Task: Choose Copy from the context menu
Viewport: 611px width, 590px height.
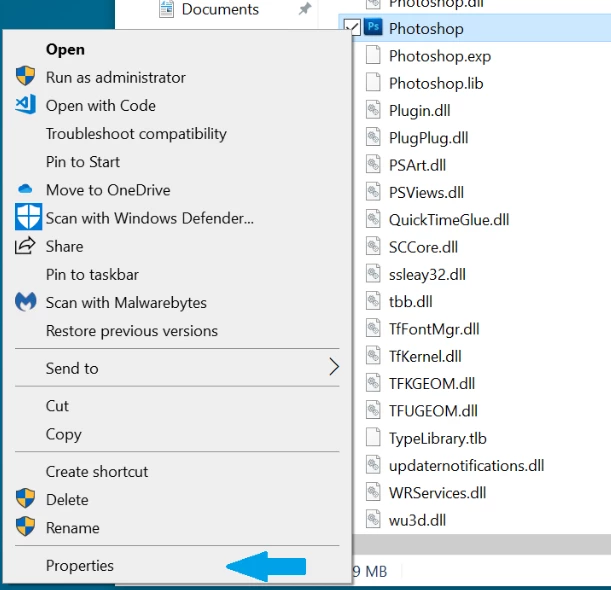Action: tap(64, 434)
